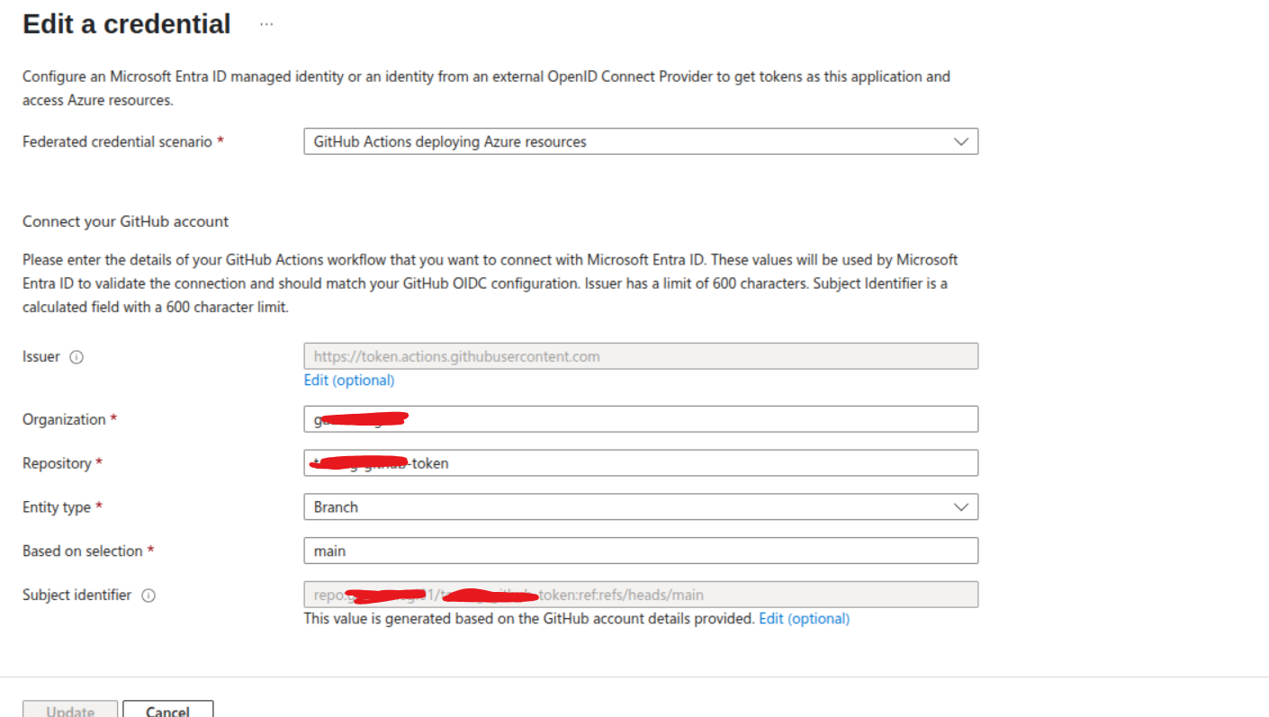The image size is (1269, 717).
Task: Click inside the Repository input field
Action: click(x=640, y=462)
